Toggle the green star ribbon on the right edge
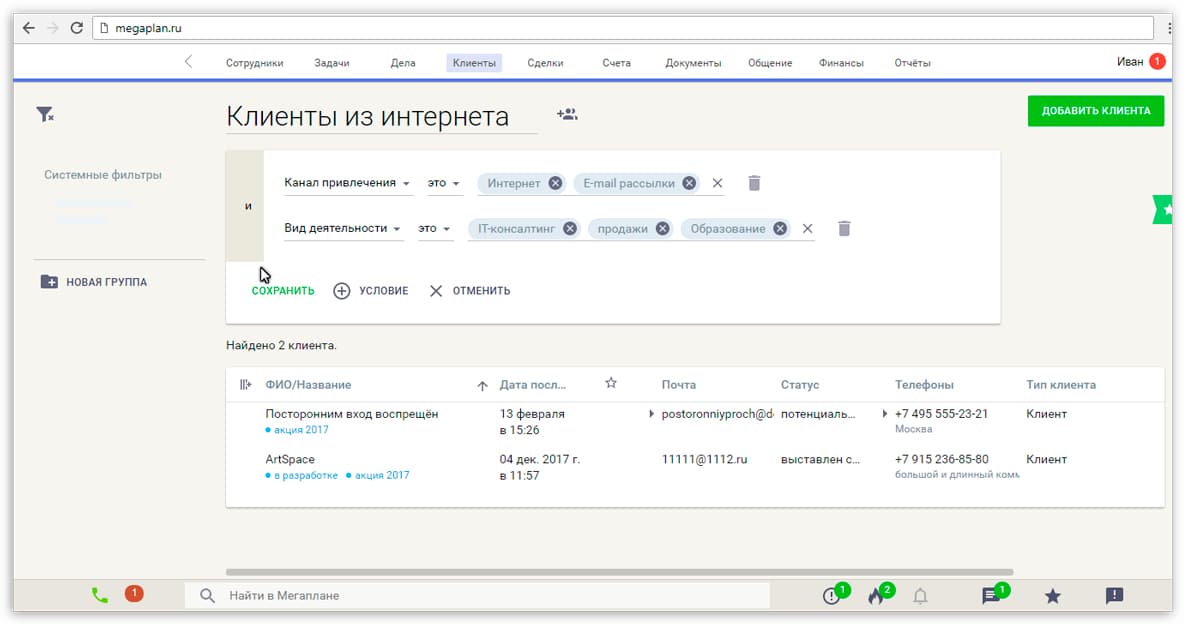 [x=1162, y=210]
